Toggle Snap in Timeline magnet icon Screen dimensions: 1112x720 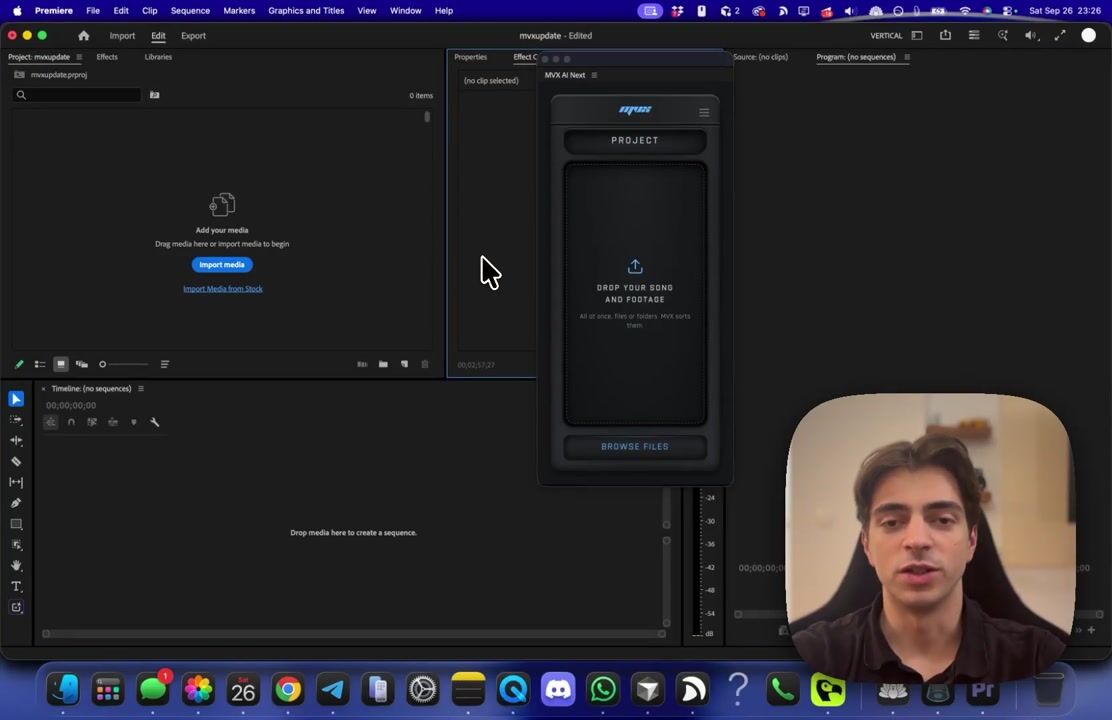point(71,422)
